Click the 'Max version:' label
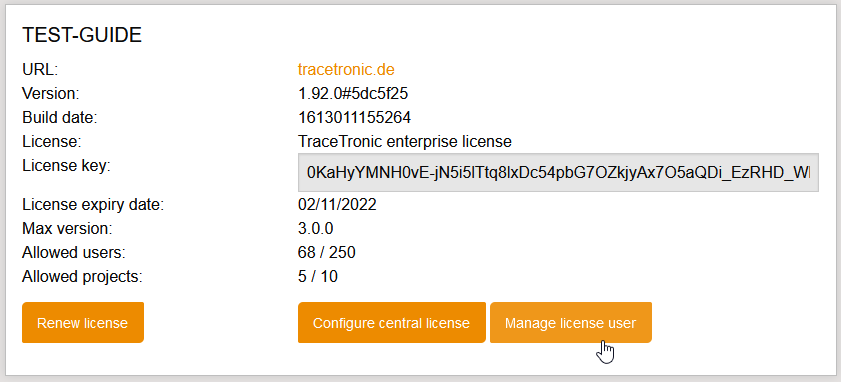The width and height of the screenshot is (841, 382). pos(67,229)
